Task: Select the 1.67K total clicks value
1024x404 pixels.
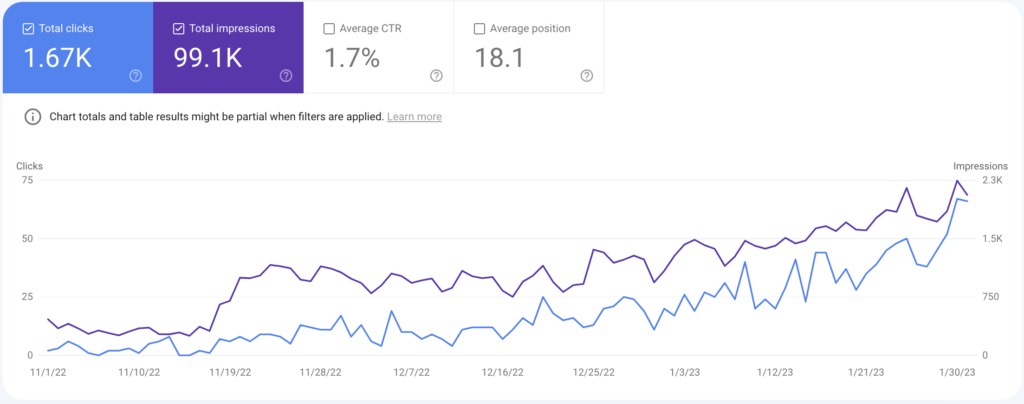Action: (57, 58)
